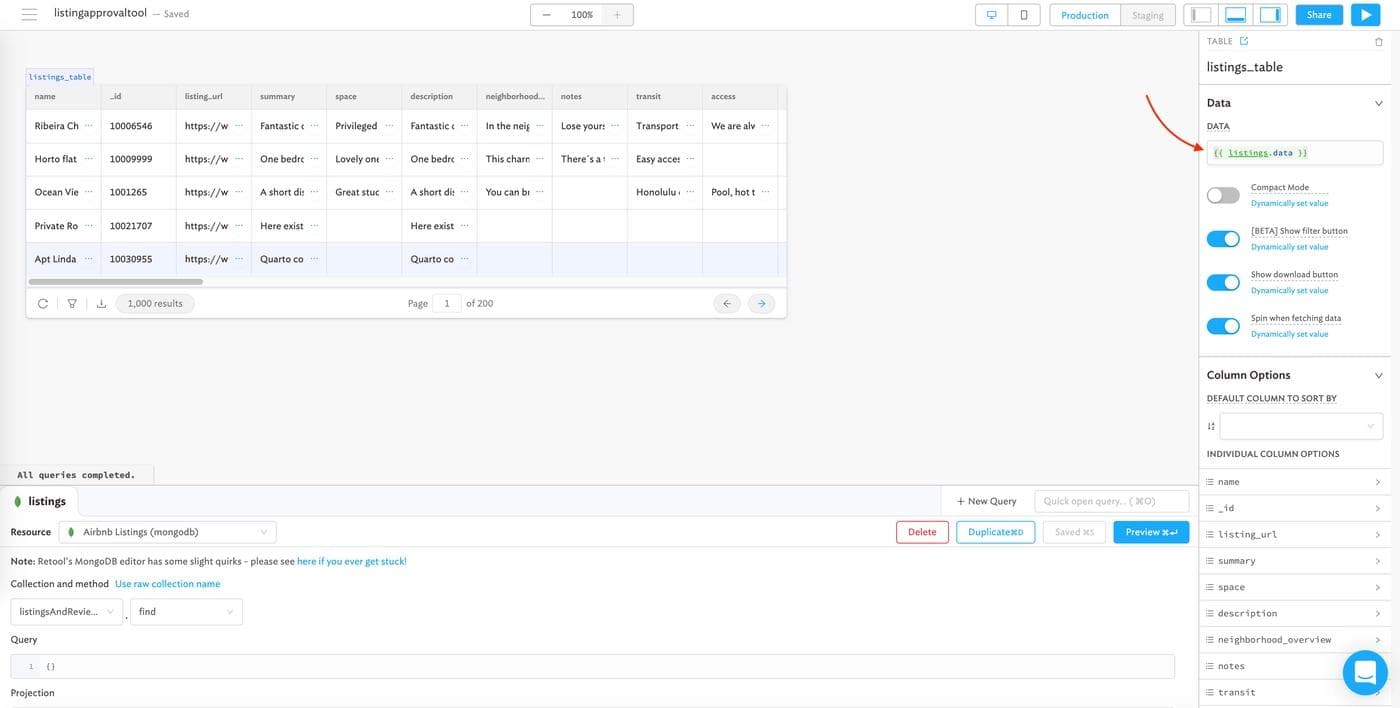Click Use raw collection name link
This screenshot has height=708, width=1400.
167,584
